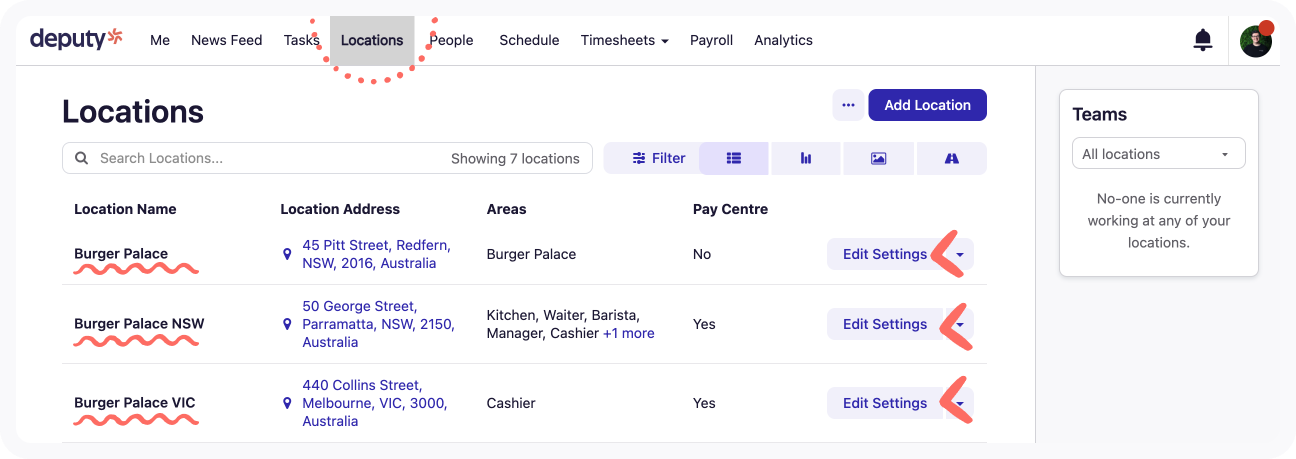The width and height of the screenshot is (1296, 459).
Task: Click the Add Location button
Action: pyautogui.click(x=927, y=105)
